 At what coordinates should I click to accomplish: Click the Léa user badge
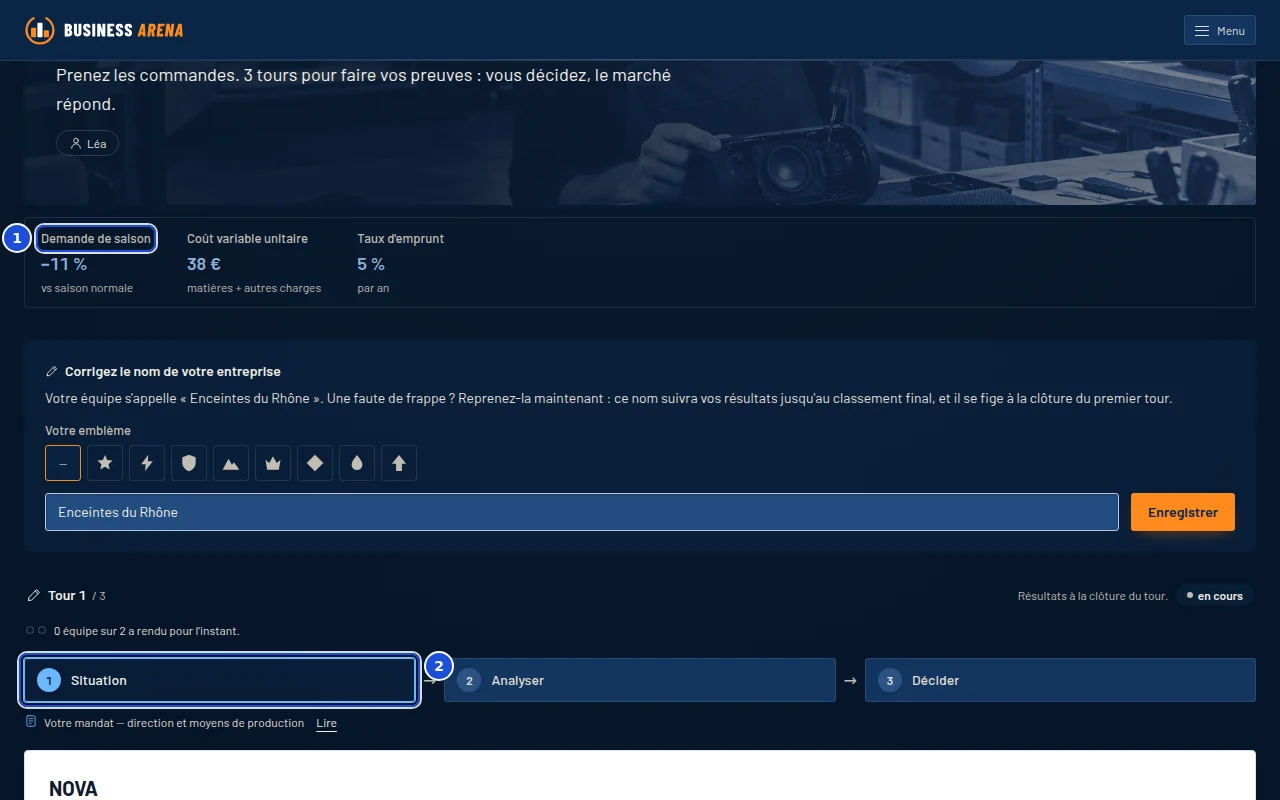click(88, 144)
